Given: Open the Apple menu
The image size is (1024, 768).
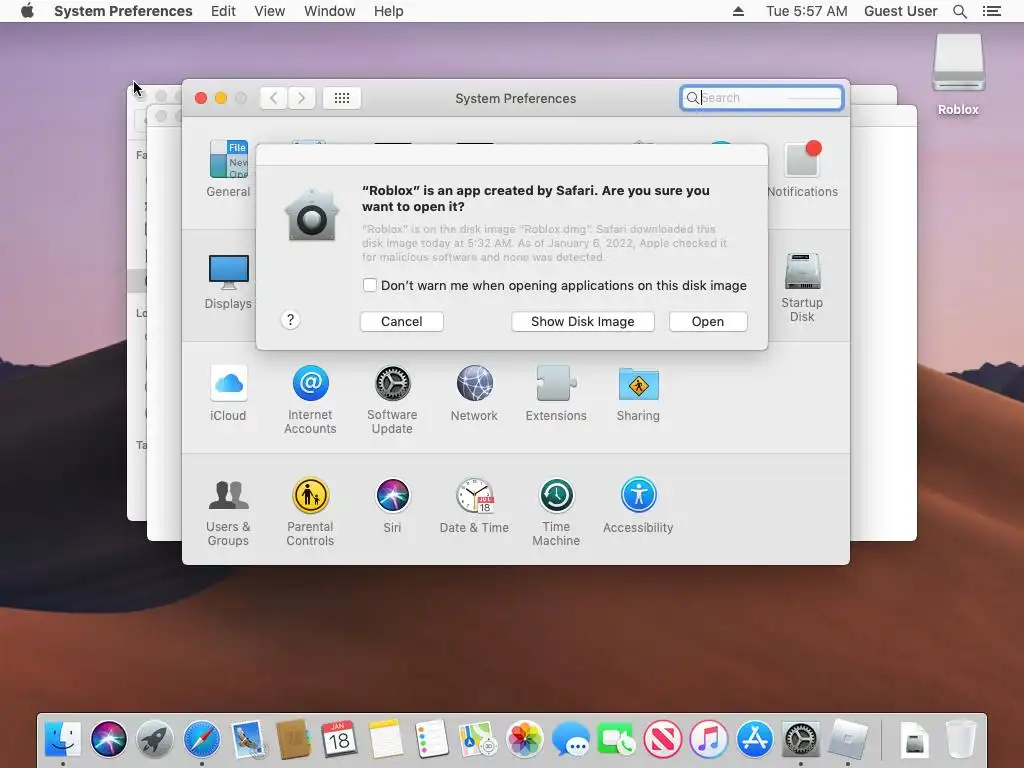Looking at the screenshot, I should coord(27,11).
